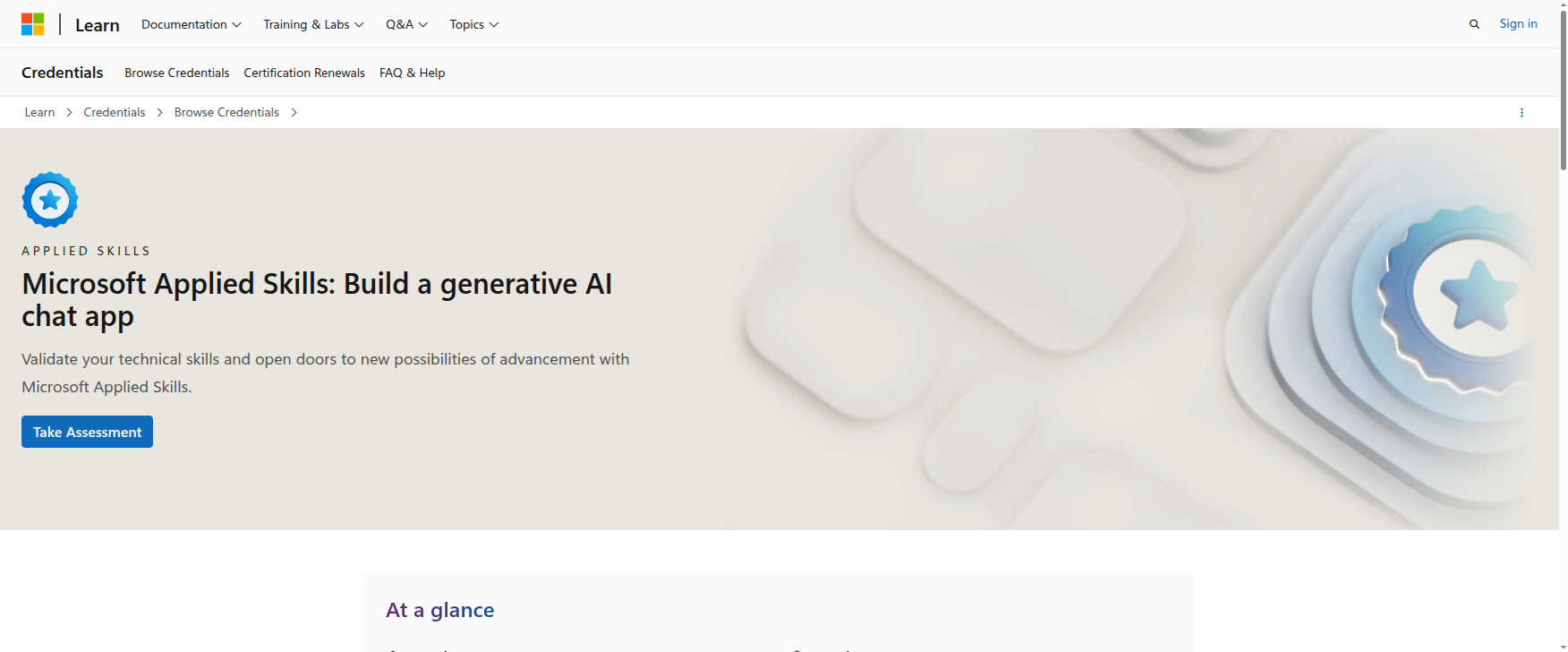Click the Browse Credentials breadcrumb
Screen dimensions: 1568x652
[226, 112]
